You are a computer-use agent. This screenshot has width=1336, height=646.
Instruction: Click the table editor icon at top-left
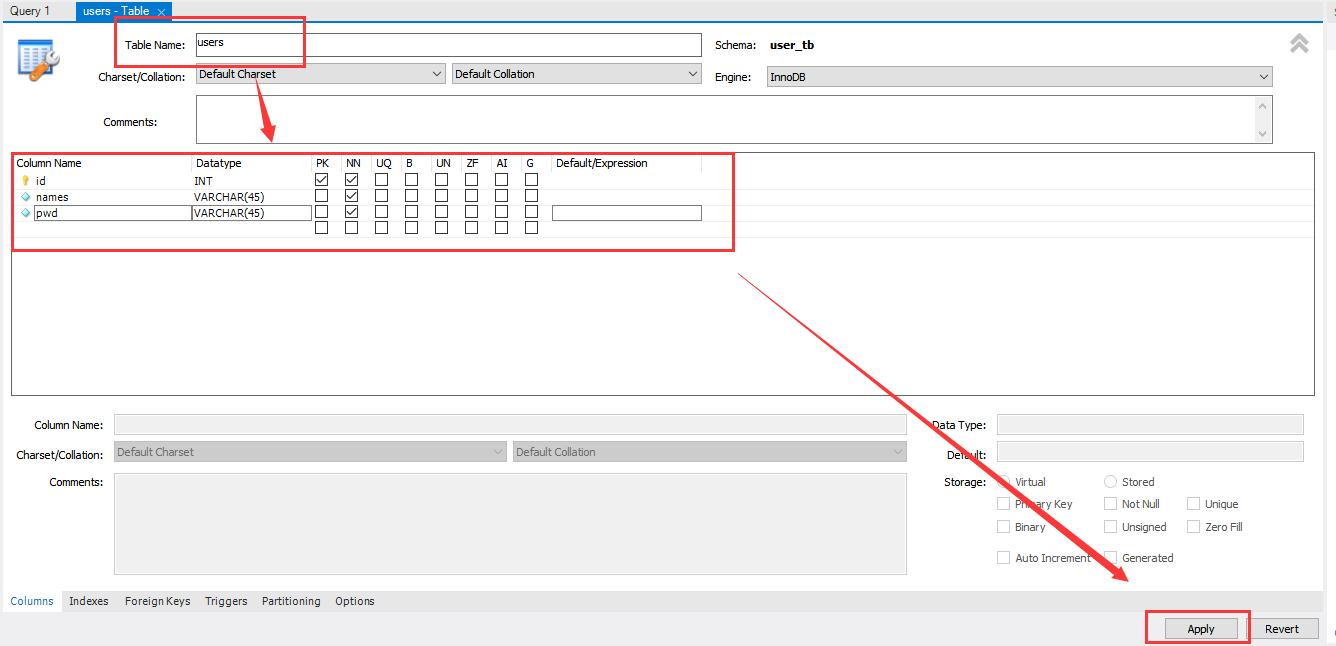(36, 58)
